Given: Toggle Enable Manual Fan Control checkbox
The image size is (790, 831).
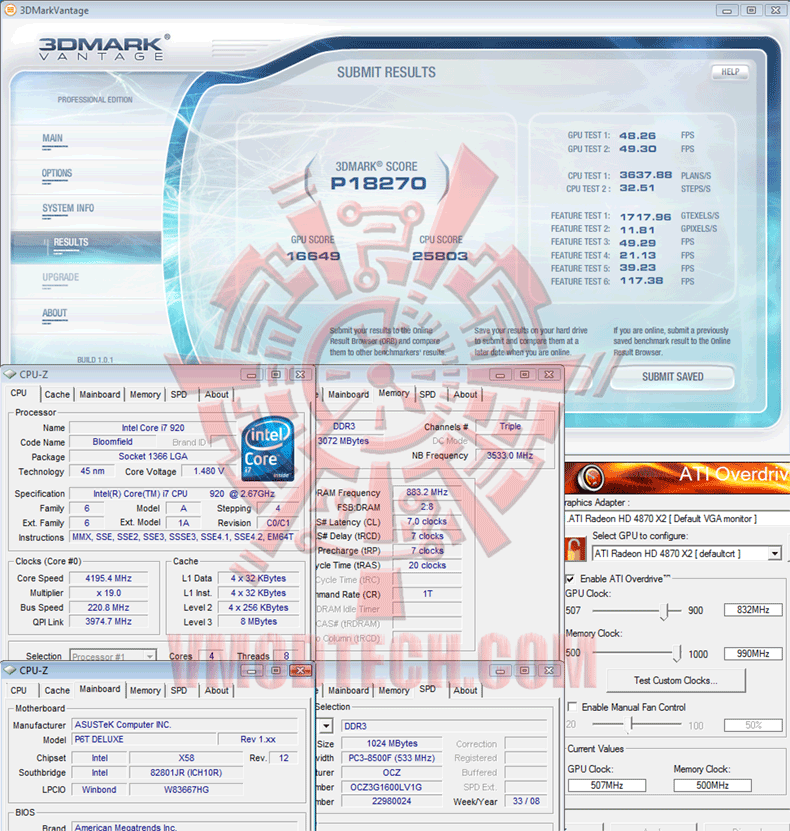Looking at the screenshot, I should (x=572, y=707).
